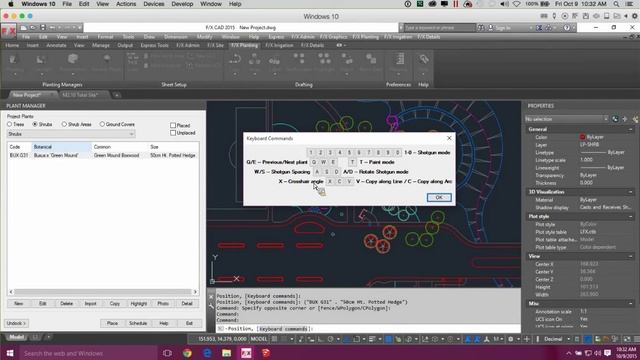Image resolution: width=640 pixels, height=360 pixels.
Task: Toggle the grid display icon in status bar
Action: tap(274, 339)
